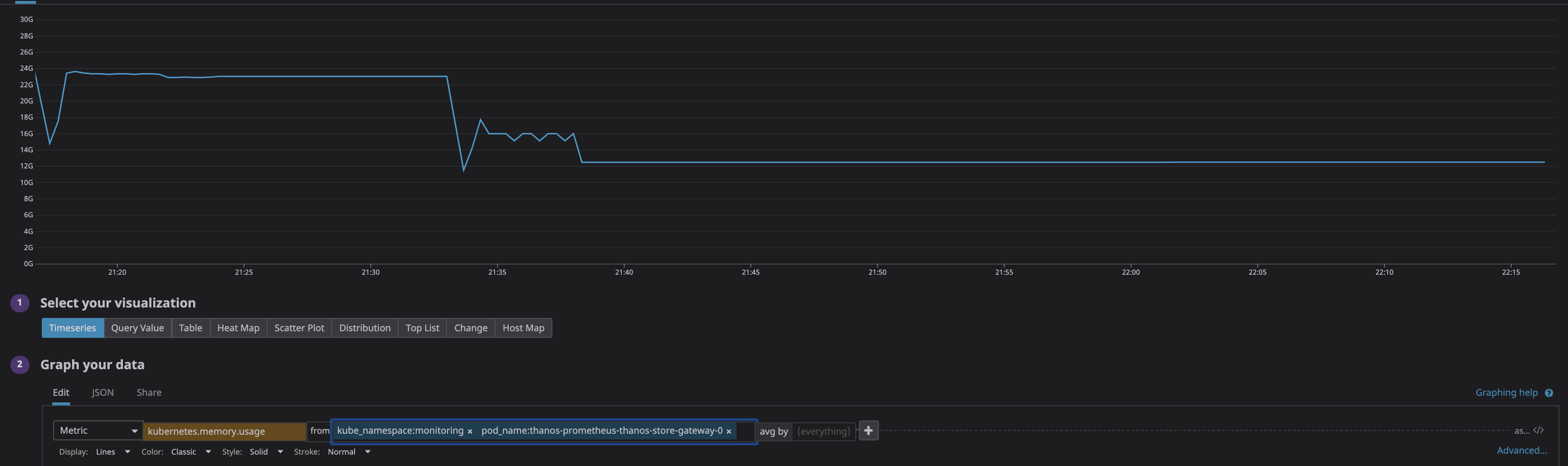
Task: Switch to the Edit tab
Action: 61,393
